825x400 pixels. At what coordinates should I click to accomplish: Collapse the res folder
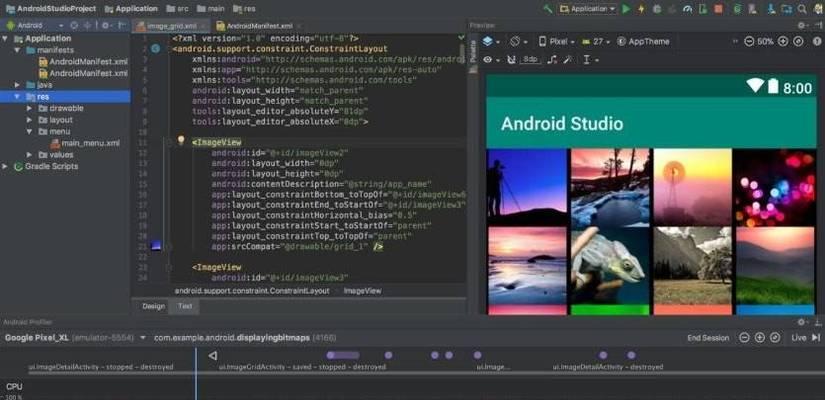pyautogui.click(x=17, y=96)
